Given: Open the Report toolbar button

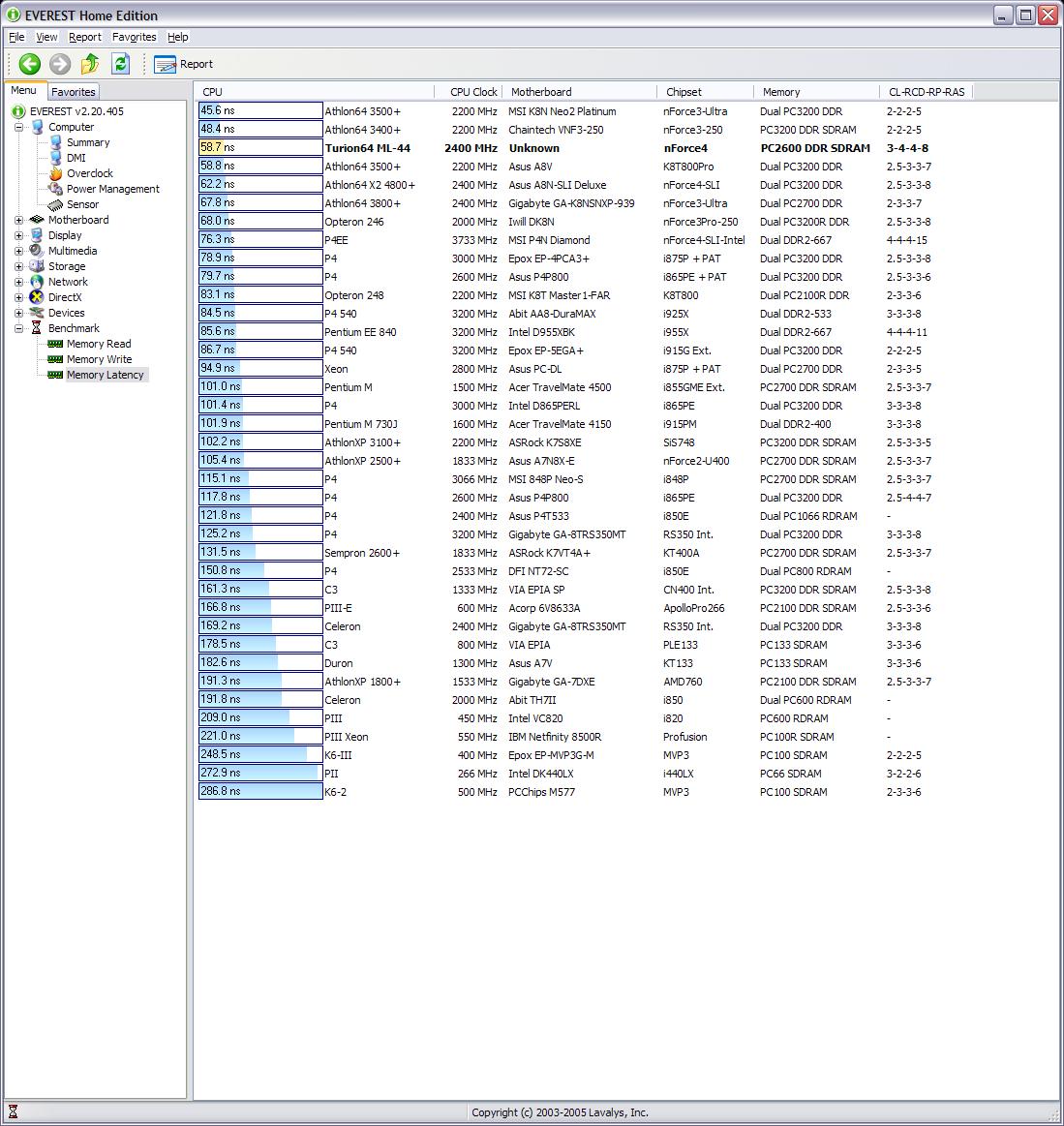Looking at the screenshot, I should click(183, 64).
